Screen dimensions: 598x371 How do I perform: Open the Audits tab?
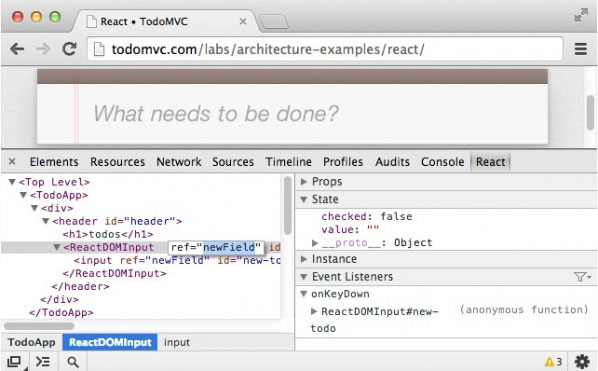[392, 162]
